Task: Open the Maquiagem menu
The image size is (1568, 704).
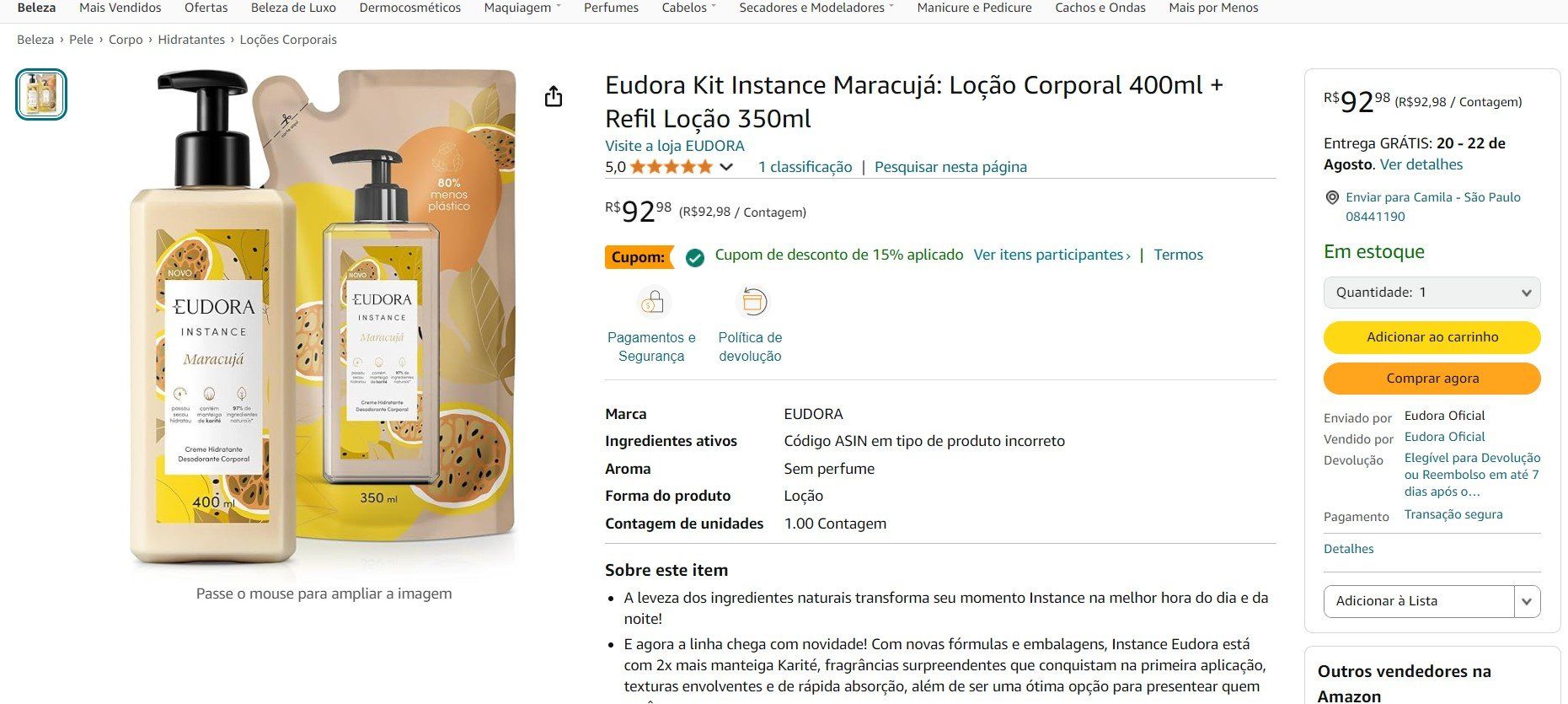Action: (522, 8)
